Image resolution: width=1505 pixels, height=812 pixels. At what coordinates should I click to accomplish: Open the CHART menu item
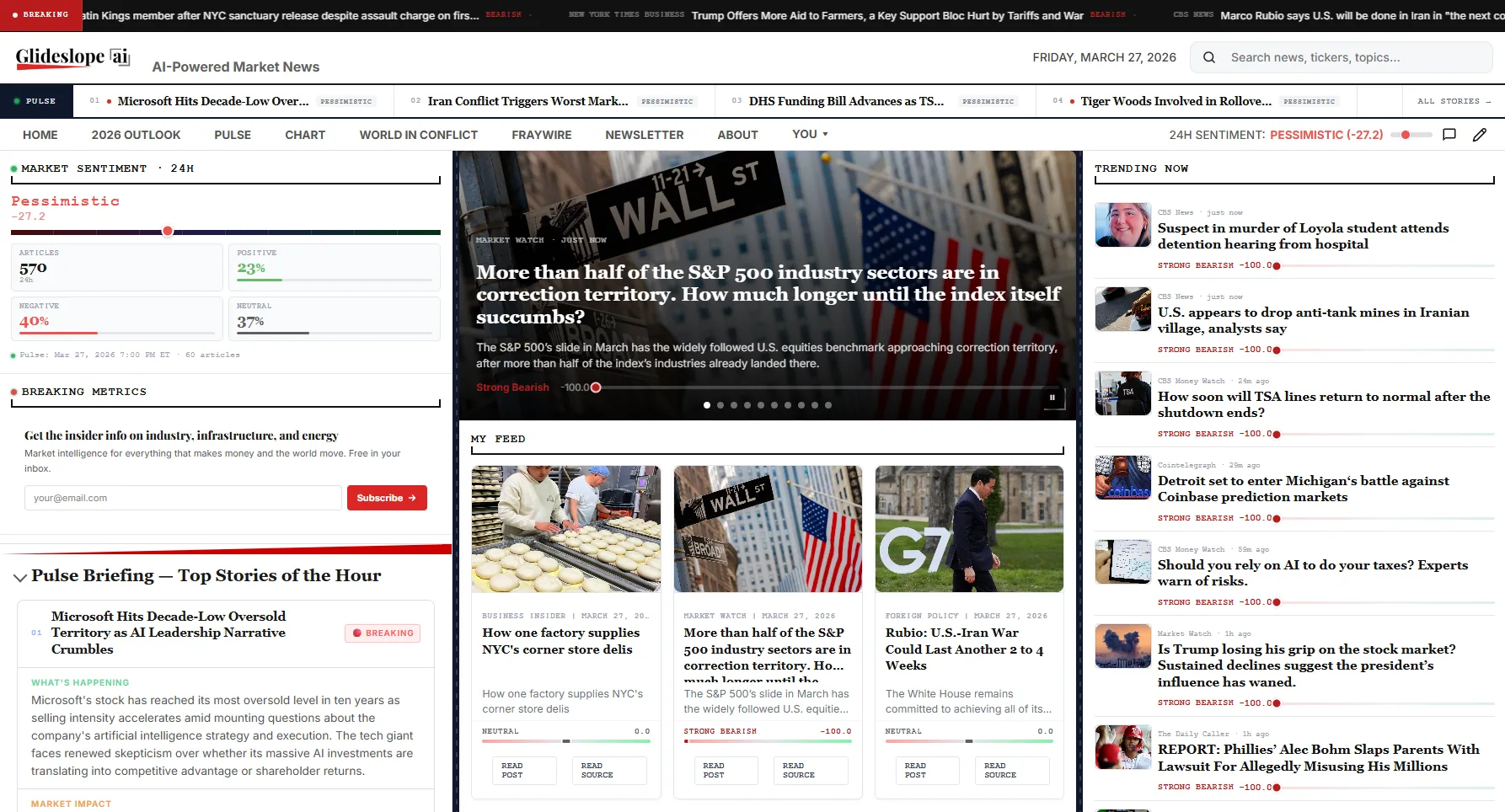pyautogui.click(x=305, y=135)
